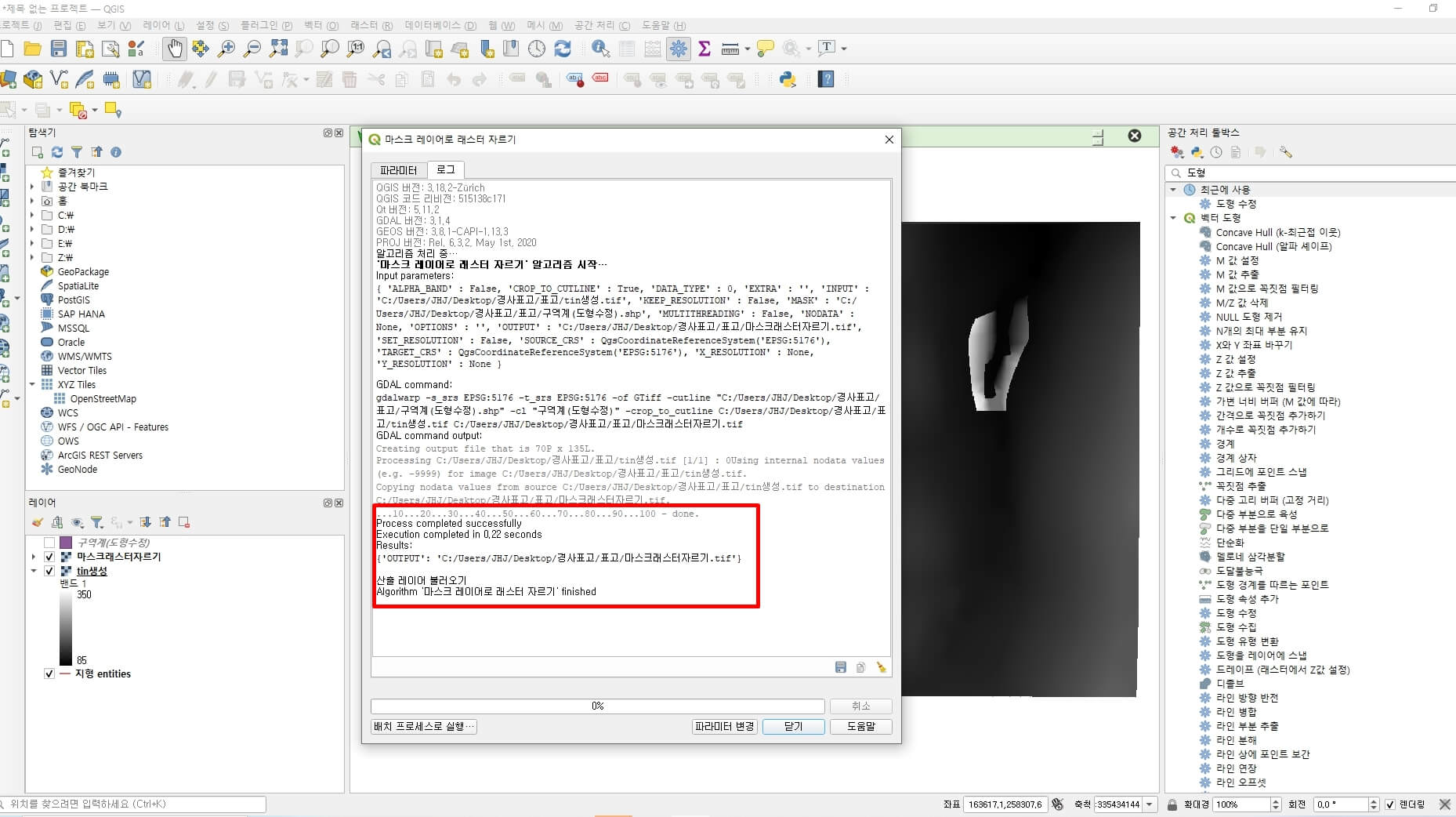This screenshot has height=817, width=1456.
Task: Click the Open Project folder icon
Action: [x=32, y=49]
